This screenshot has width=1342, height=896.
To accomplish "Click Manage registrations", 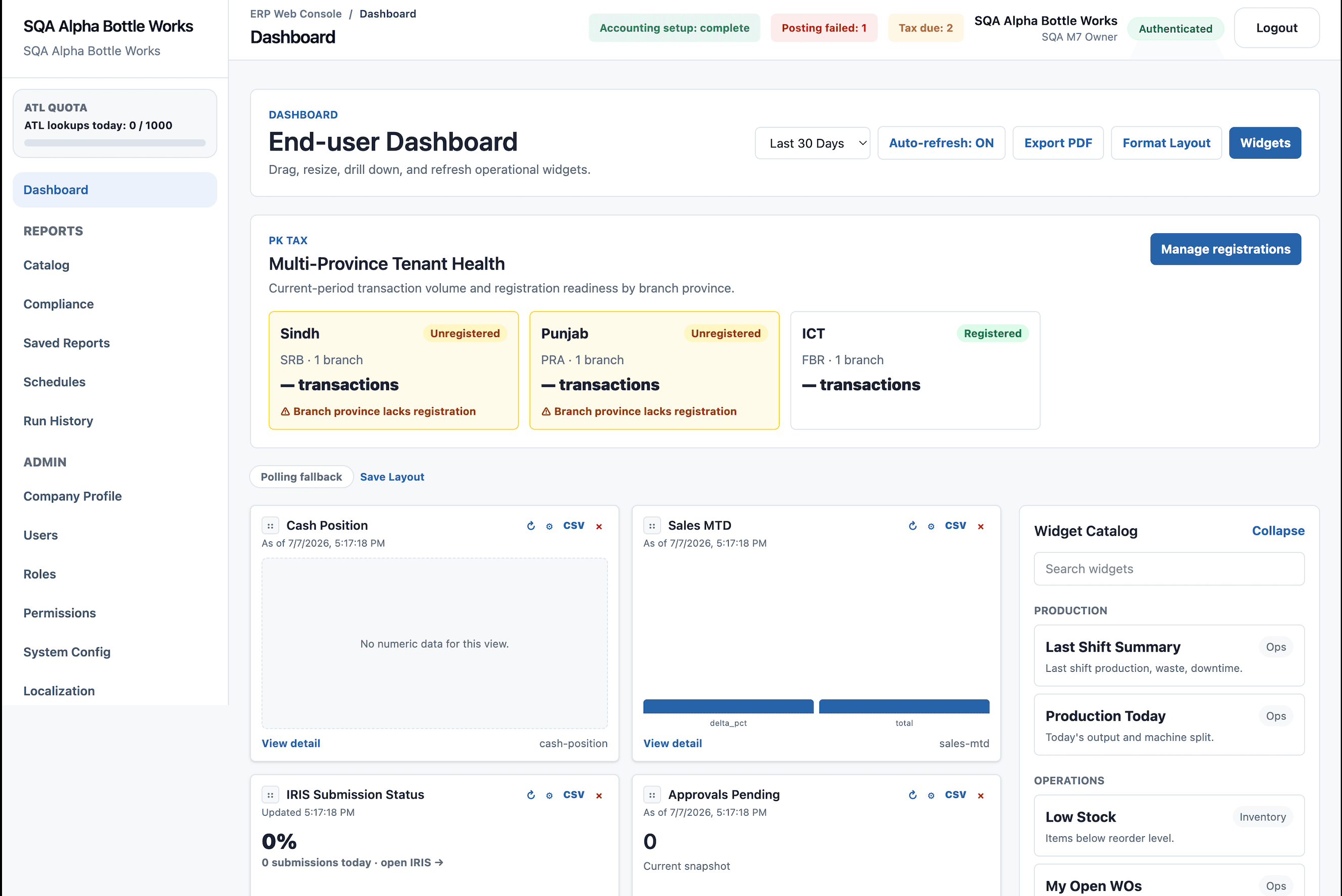I will 1225,249.
